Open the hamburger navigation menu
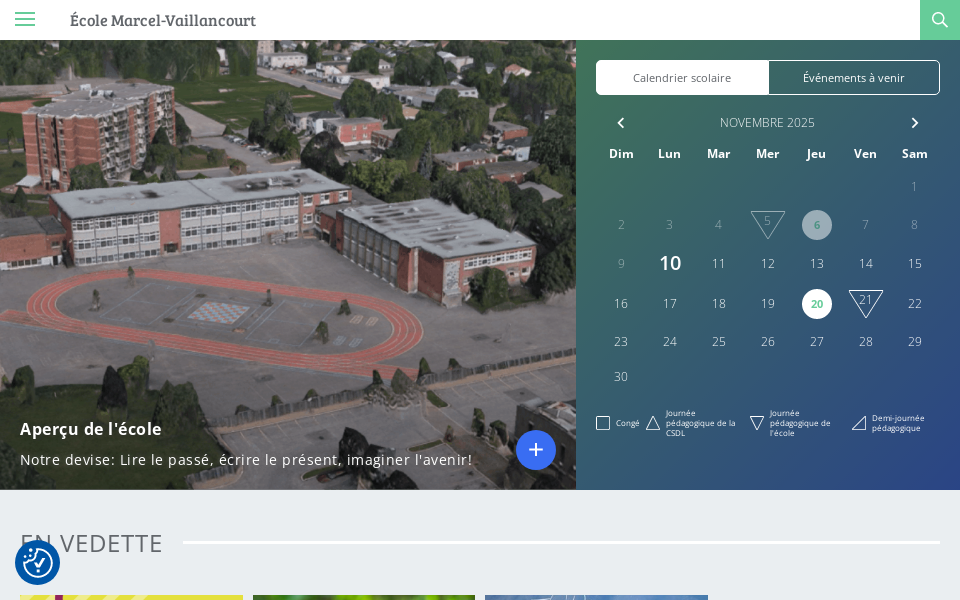This screenshot has width=960, height=600. tap(25, 19)
